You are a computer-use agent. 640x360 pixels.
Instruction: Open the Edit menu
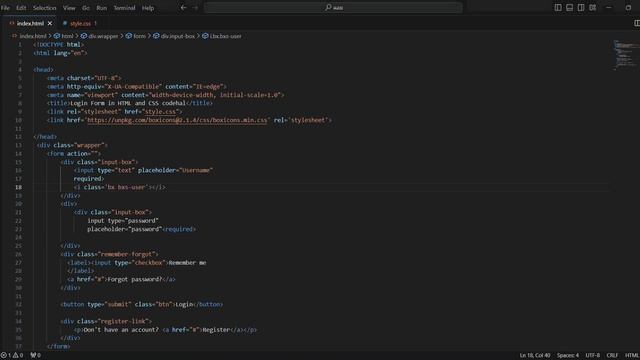[21, 8]
